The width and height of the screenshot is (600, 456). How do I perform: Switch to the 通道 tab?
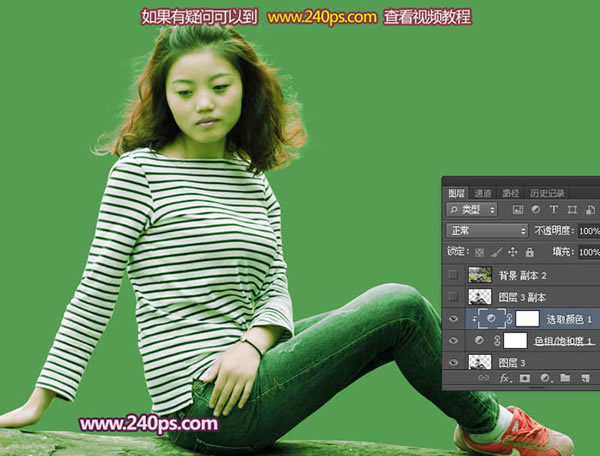483,192
